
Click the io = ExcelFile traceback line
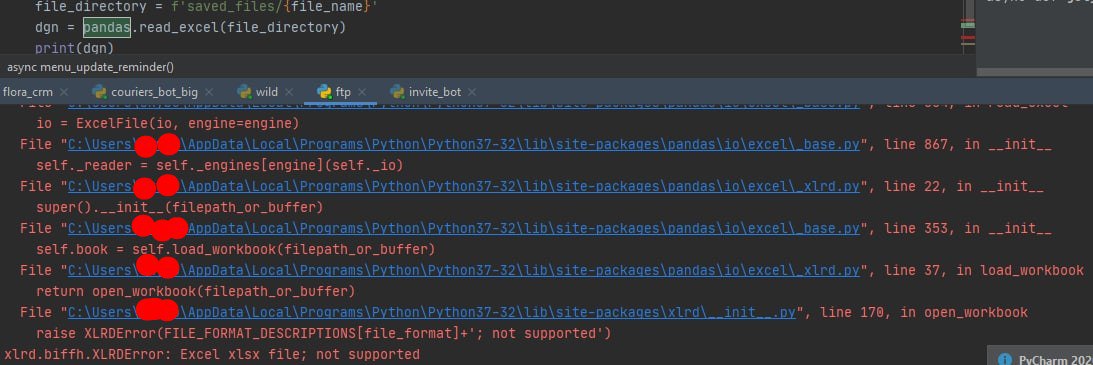click(x=167, y=124)
